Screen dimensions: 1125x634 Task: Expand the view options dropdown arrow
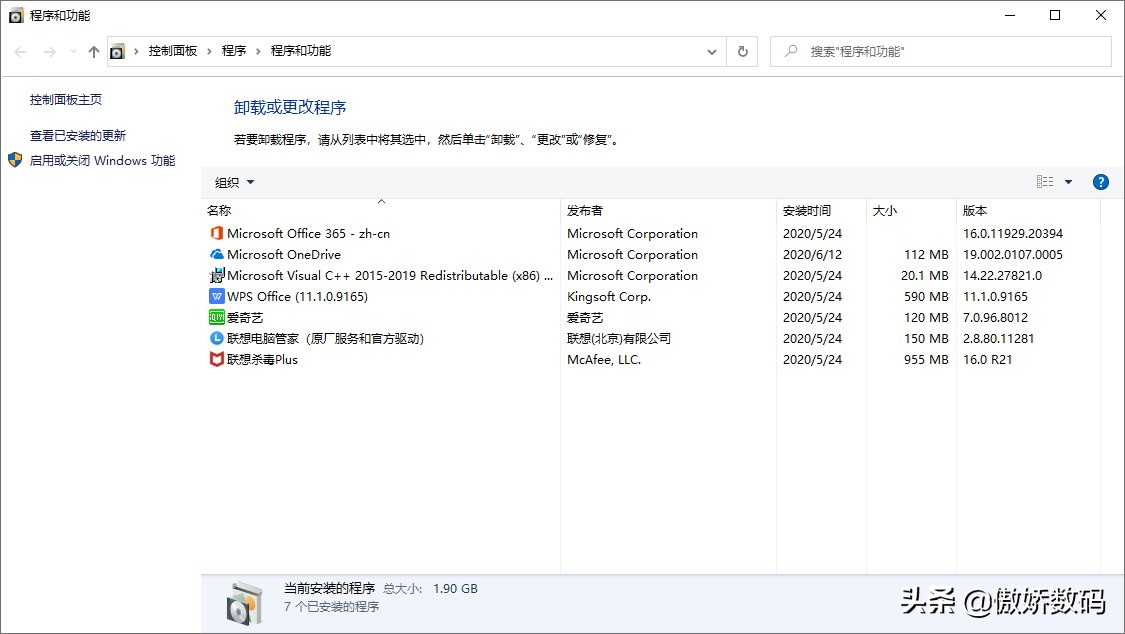(x=1068, y=182)
